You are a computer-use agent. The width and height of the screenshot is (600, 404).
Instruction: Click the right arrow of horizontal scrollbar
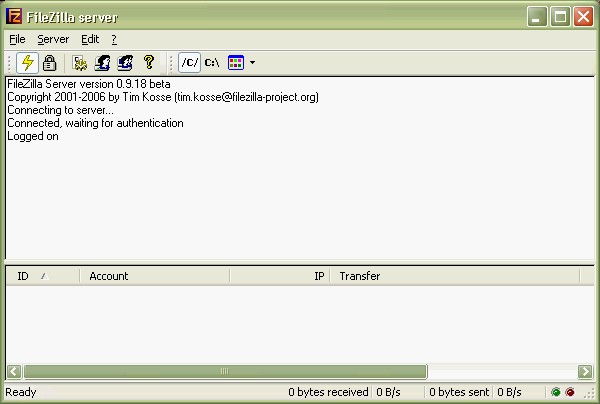pyautogui.click(x=586, y=371)
